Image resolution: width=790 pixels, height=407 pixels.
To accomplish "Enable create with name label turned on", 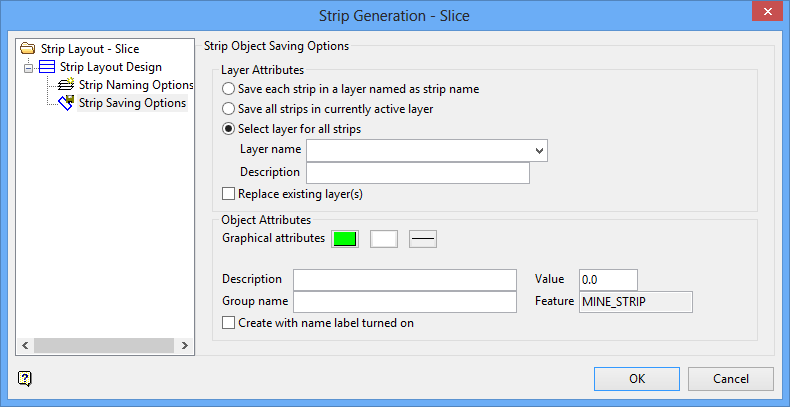I will tap(229, 323).
